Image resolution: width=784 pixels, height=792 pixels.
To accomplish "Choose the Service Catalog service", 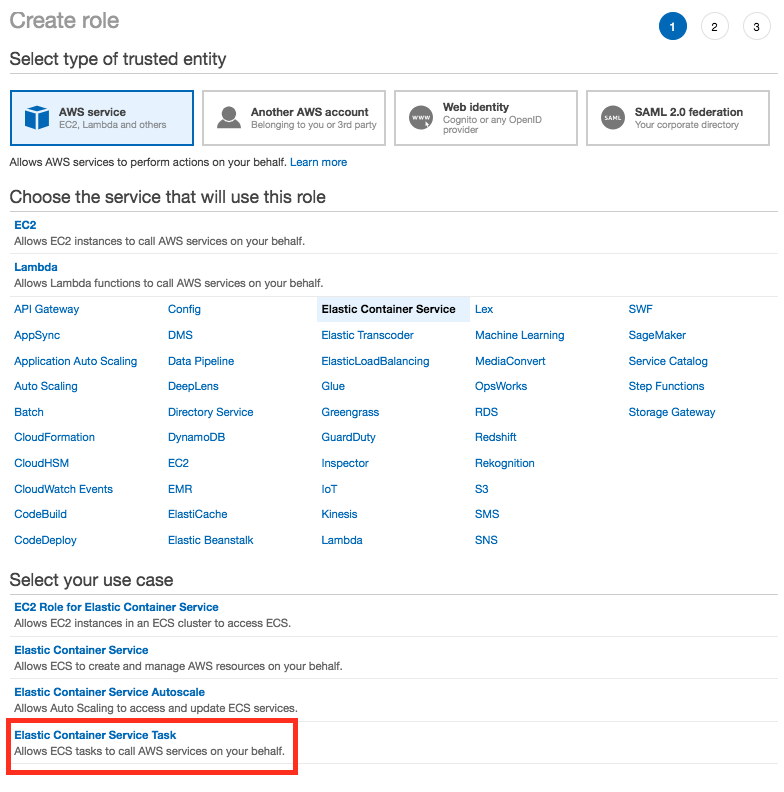I will click(668, 361).
